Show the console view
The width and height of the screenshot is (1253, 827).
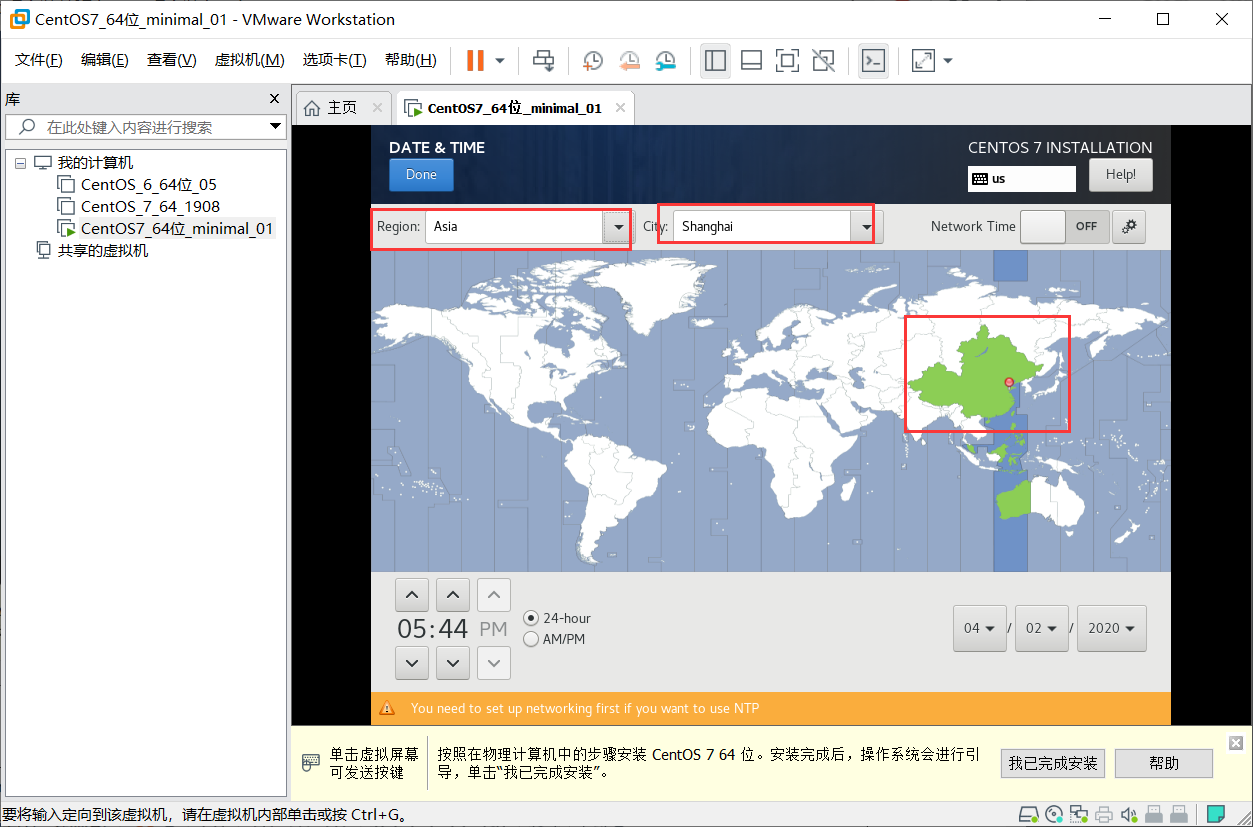click(873, 61)
